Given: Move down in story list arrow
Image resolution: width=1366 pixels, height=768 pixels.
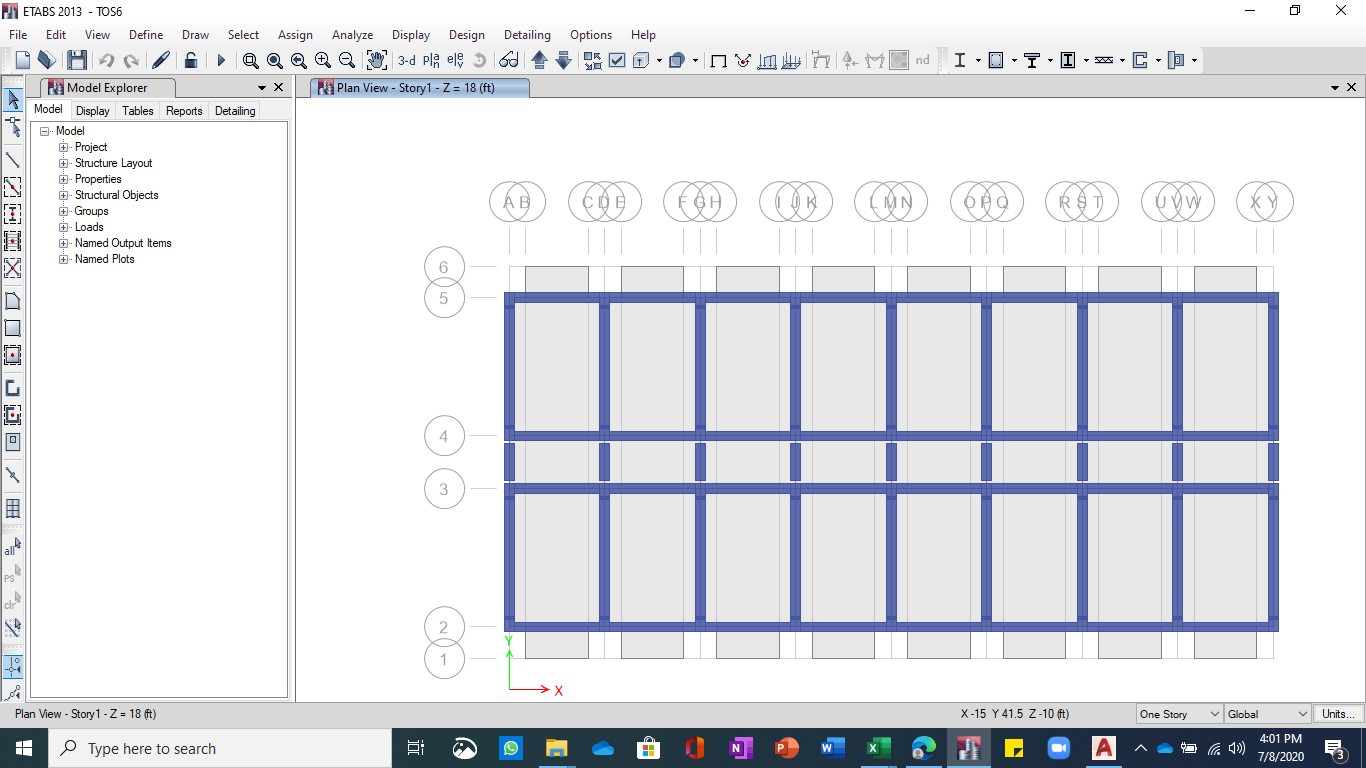Looking at the screenshot, I should (563, 60).
